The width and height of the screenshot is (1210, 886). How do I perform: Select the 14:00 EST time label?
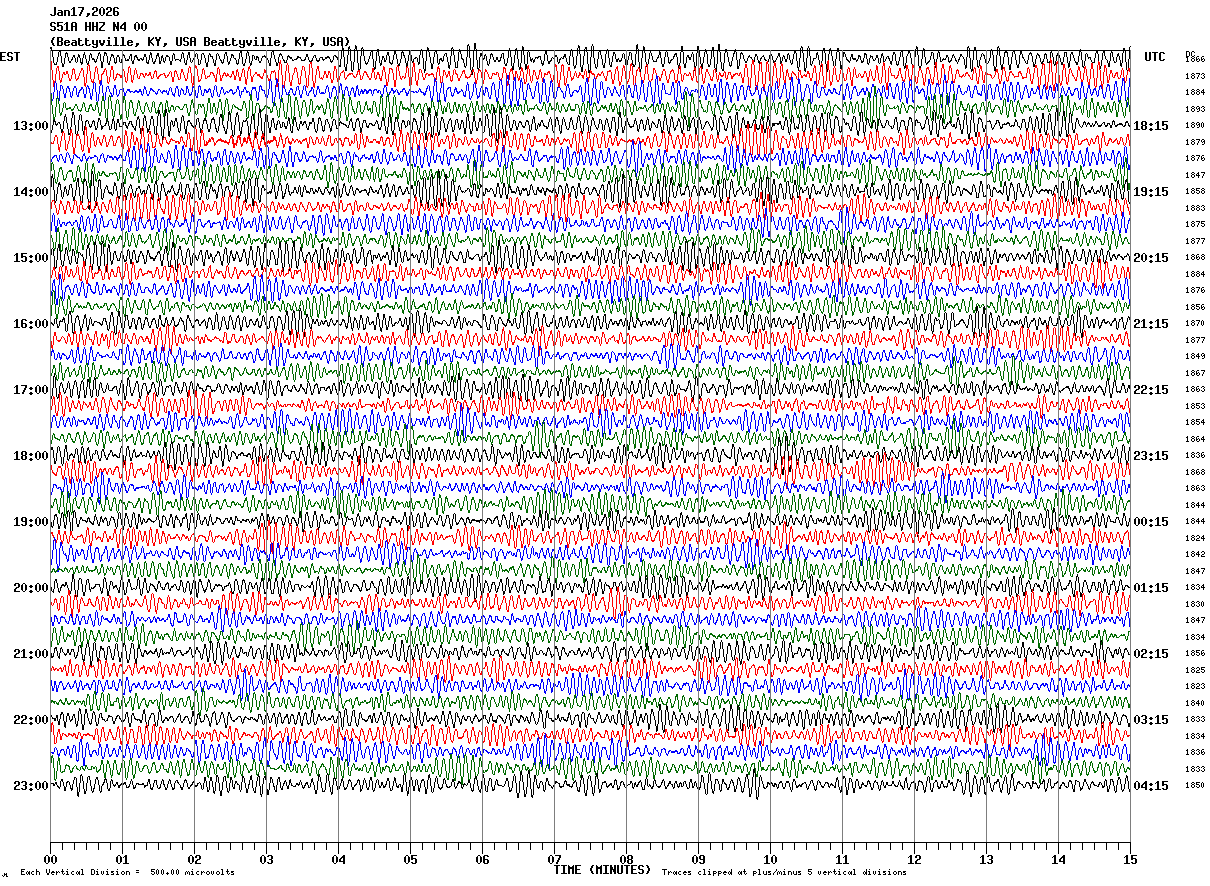tap(30, 192)
